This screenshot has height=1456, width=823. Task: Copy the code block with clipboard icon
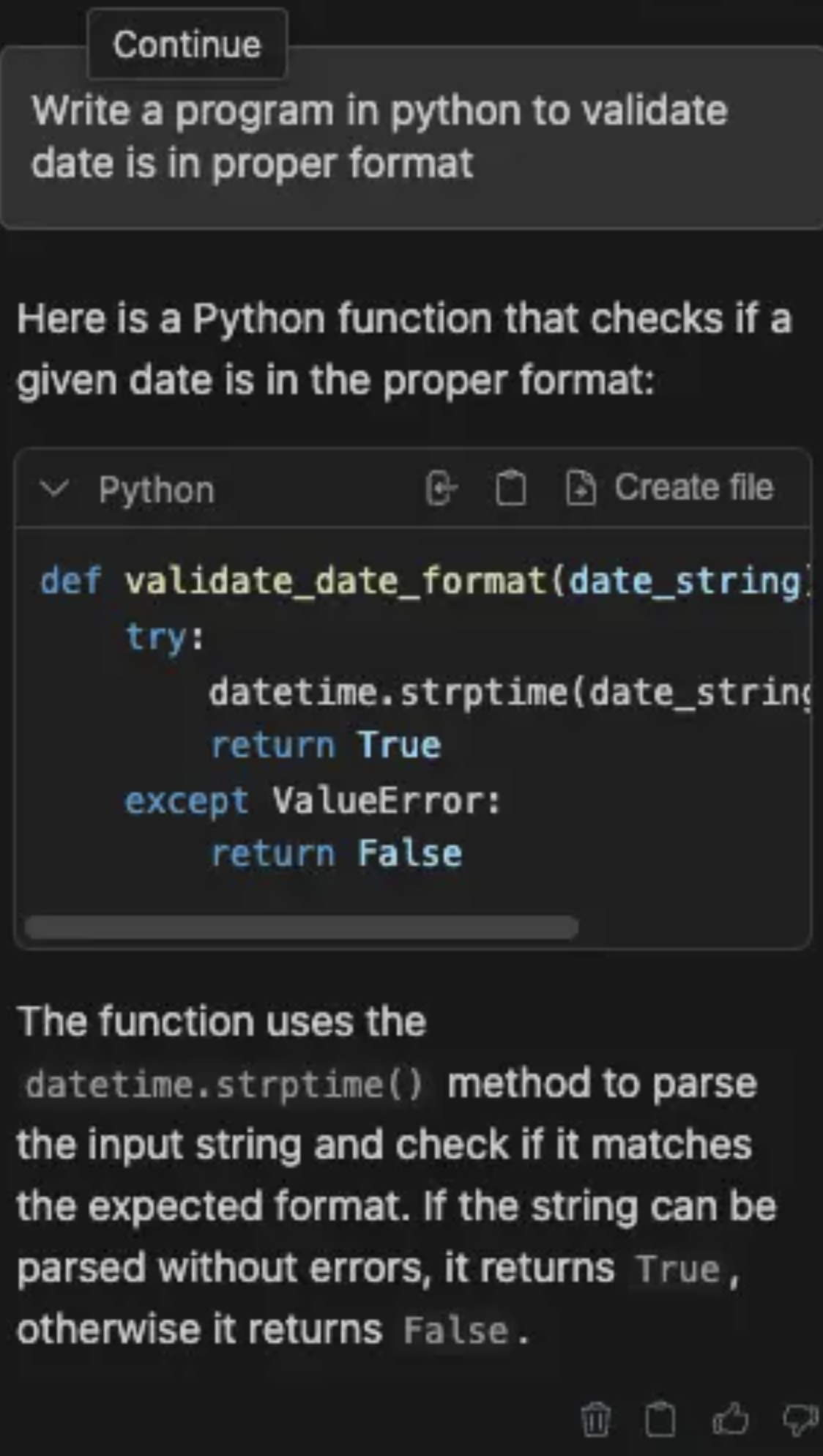(x=510, y=489)
